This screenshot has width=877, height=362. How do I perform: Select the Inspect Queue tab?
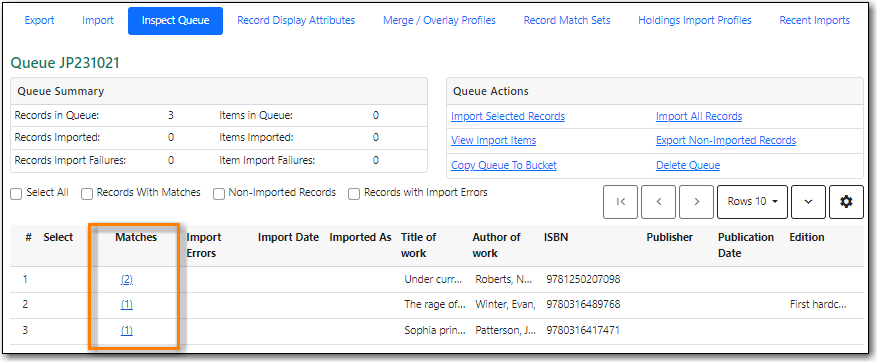coord(175,21)
